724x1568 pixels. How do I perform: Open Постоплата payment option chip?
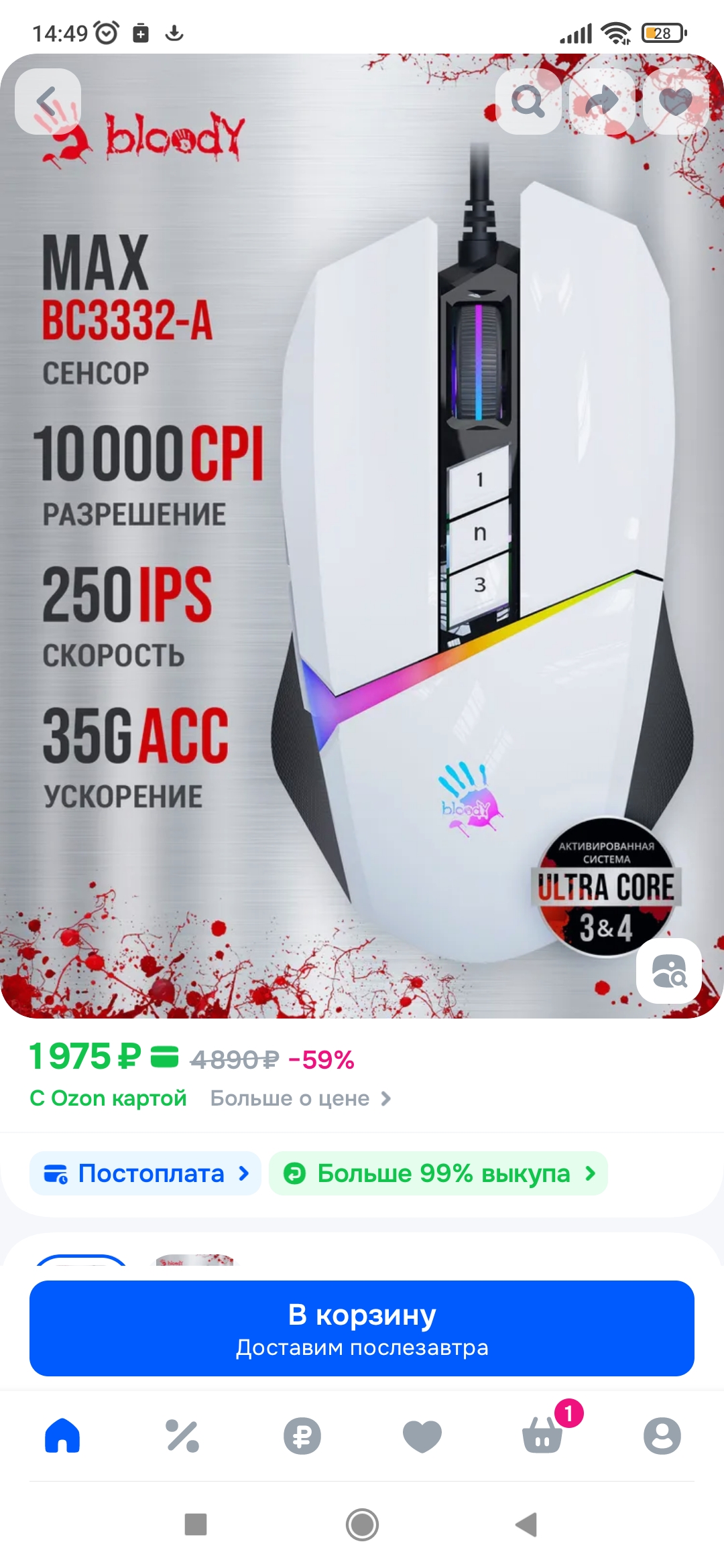145,1173
